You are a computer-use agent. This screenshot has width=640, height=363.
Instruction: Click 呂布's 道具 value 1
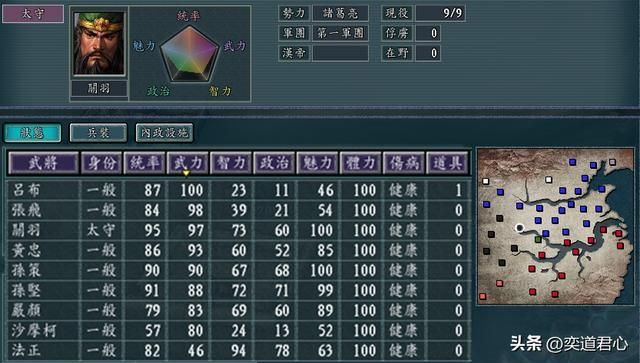point(458,190)
